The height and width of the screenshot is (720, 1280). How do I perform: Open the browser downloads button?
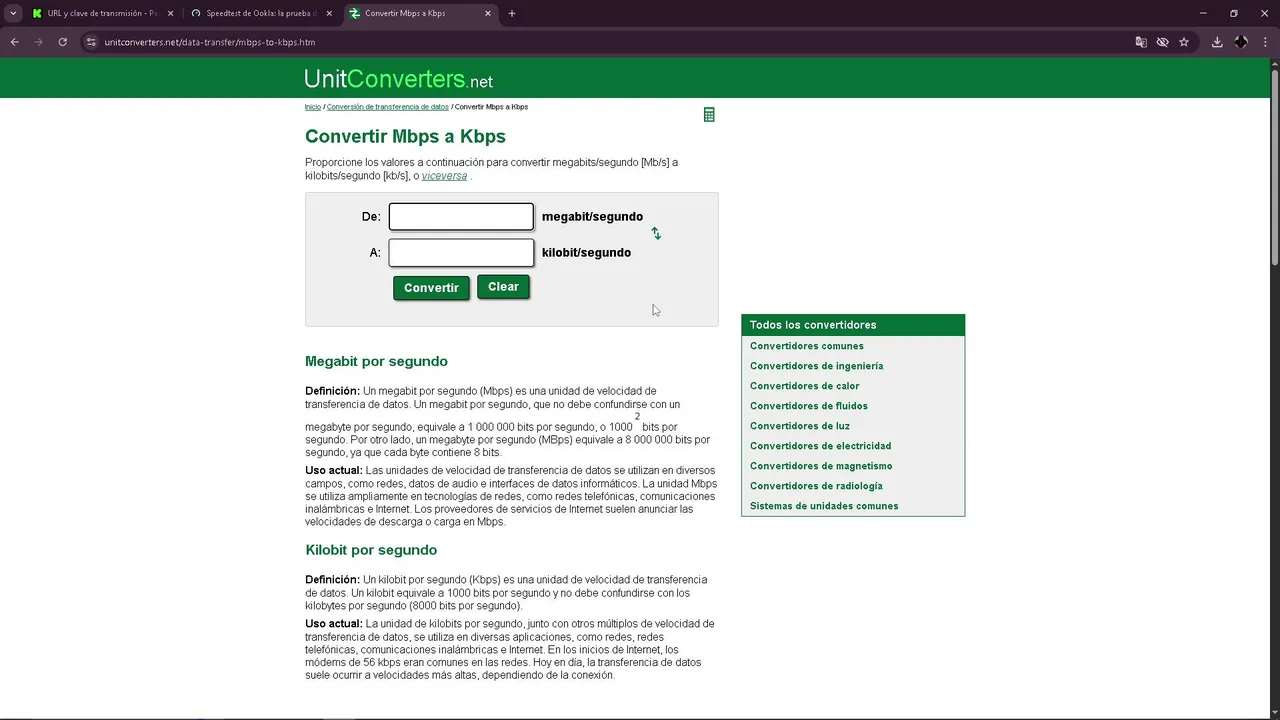[x=1217, y=42]
